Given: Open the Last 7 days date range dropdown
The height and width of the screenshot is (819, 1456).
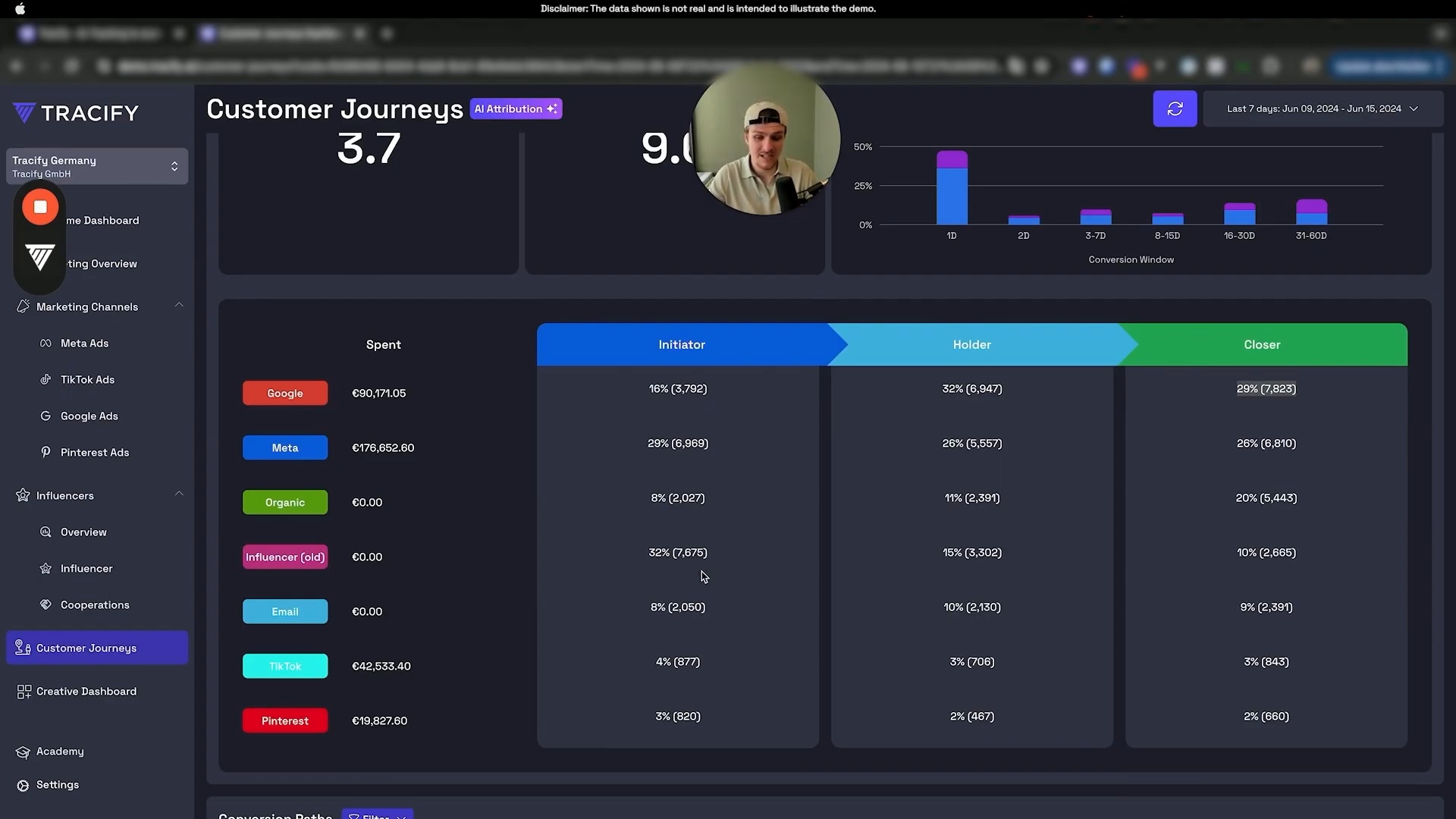Looking at the screenshot, I should click(1321, 108).
